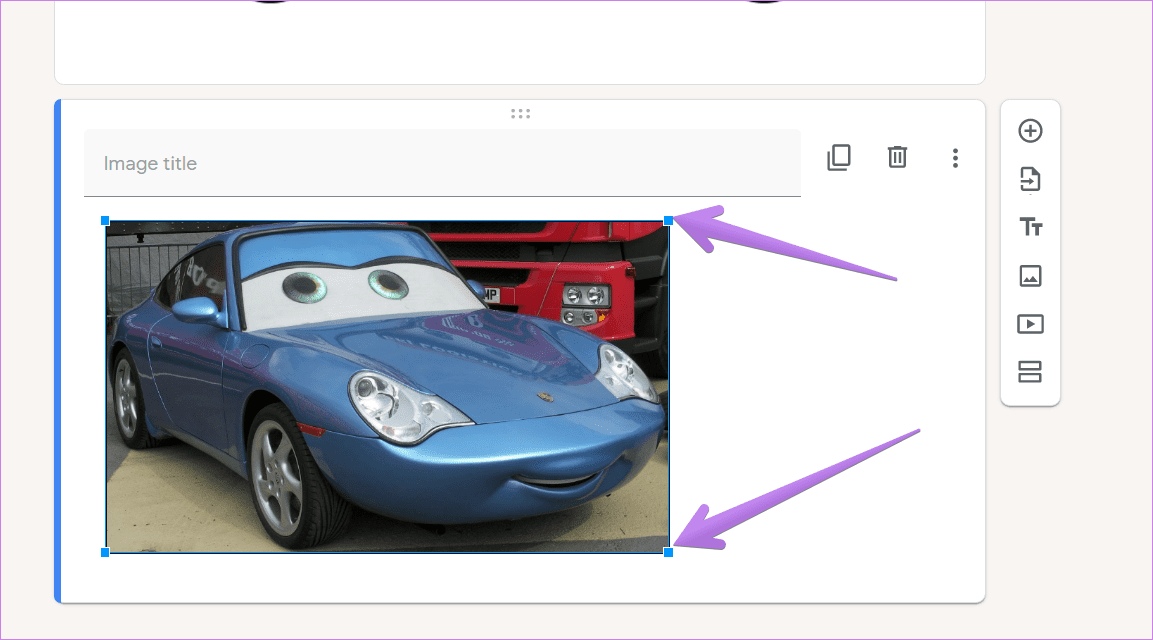
Task: Click the bottom-left image resize handle
Action: point(105,552)
